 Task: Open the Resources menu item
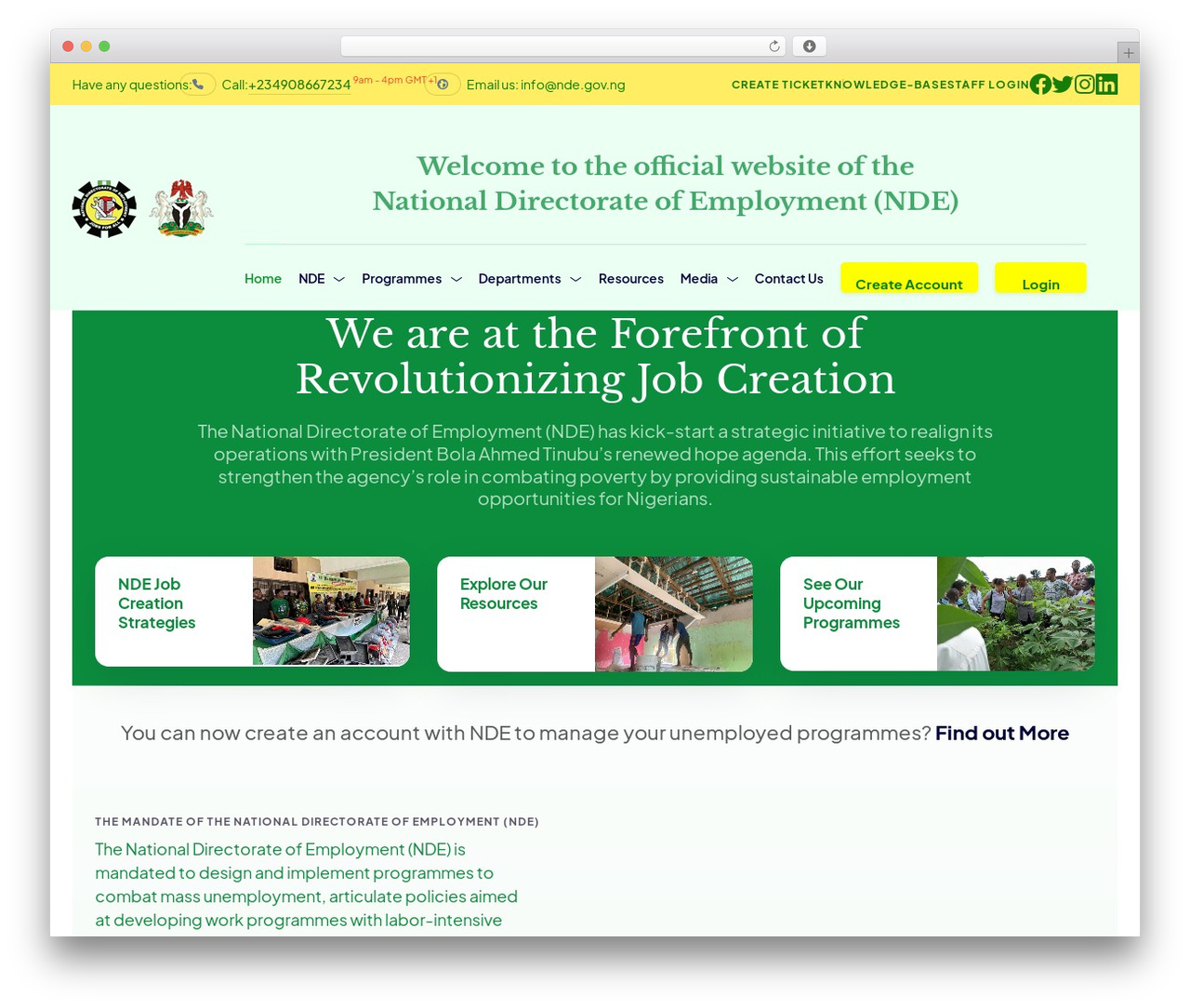631,279
